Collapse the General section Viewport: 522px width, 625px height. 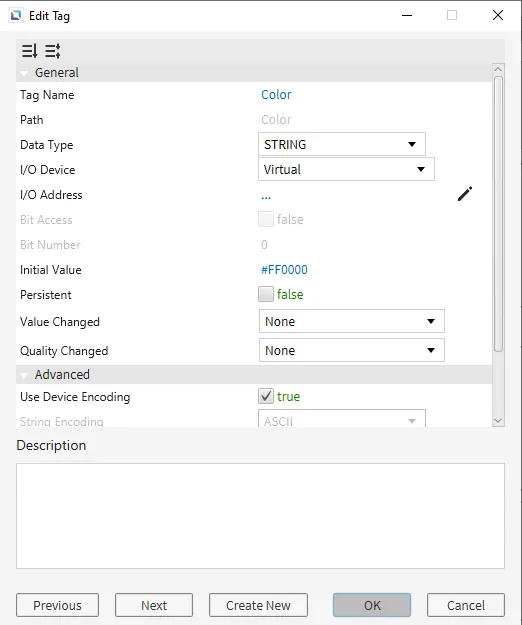point(24,73)
